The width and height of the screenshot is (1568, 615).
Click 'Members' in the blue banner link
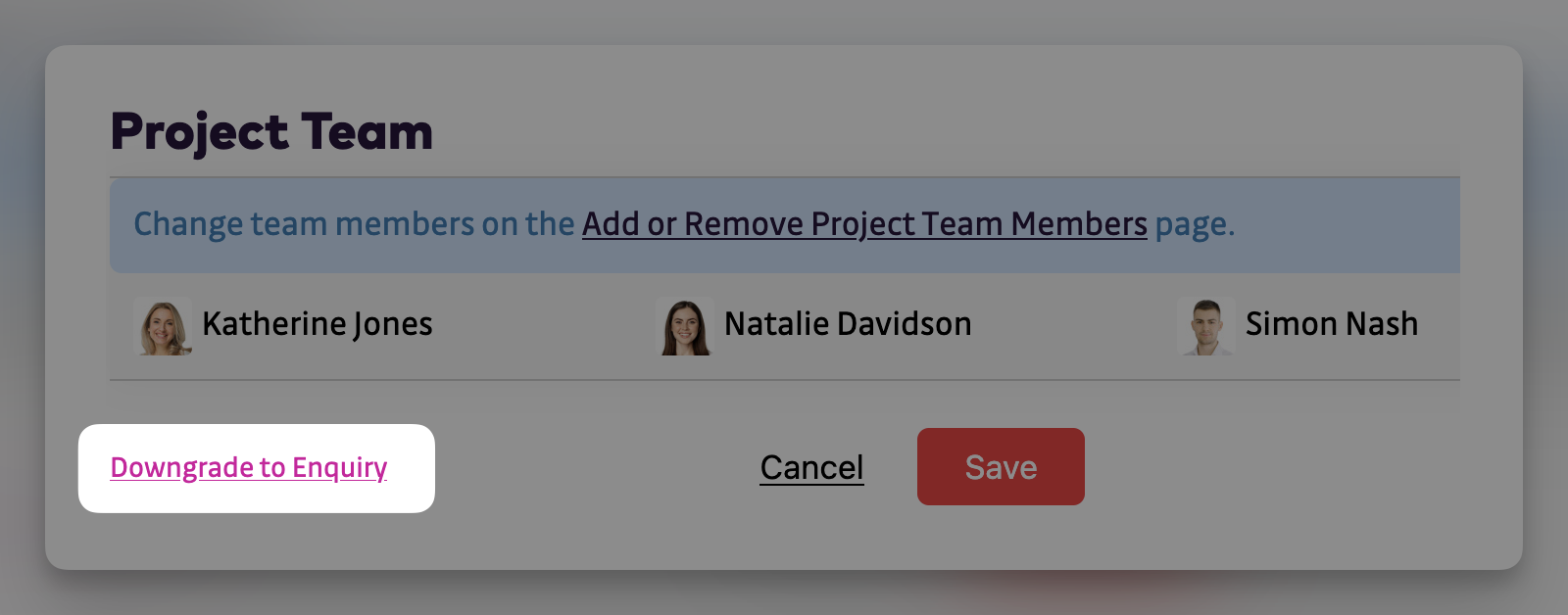1079,224
